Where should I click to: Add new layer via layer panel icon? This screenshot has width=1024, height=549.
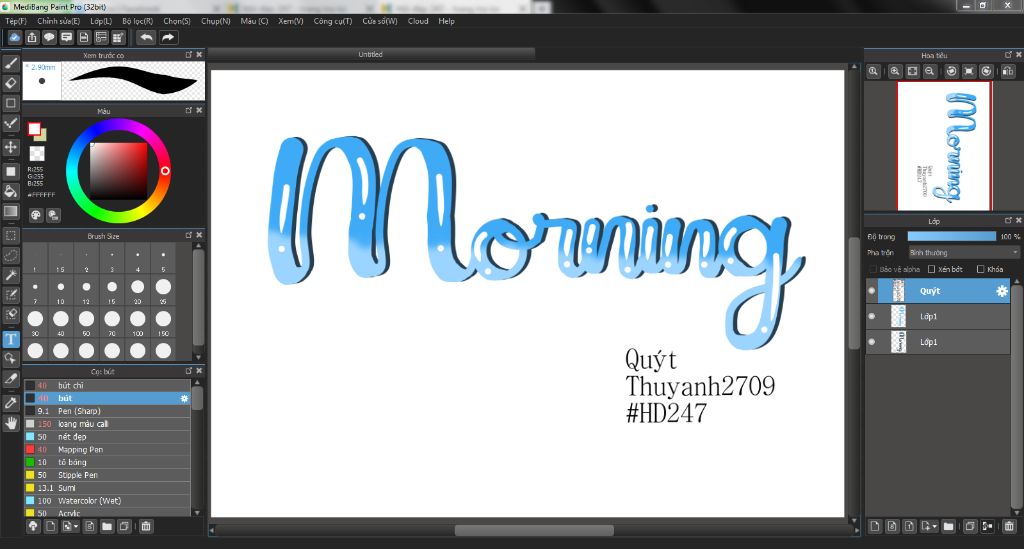tap(875, 526)
